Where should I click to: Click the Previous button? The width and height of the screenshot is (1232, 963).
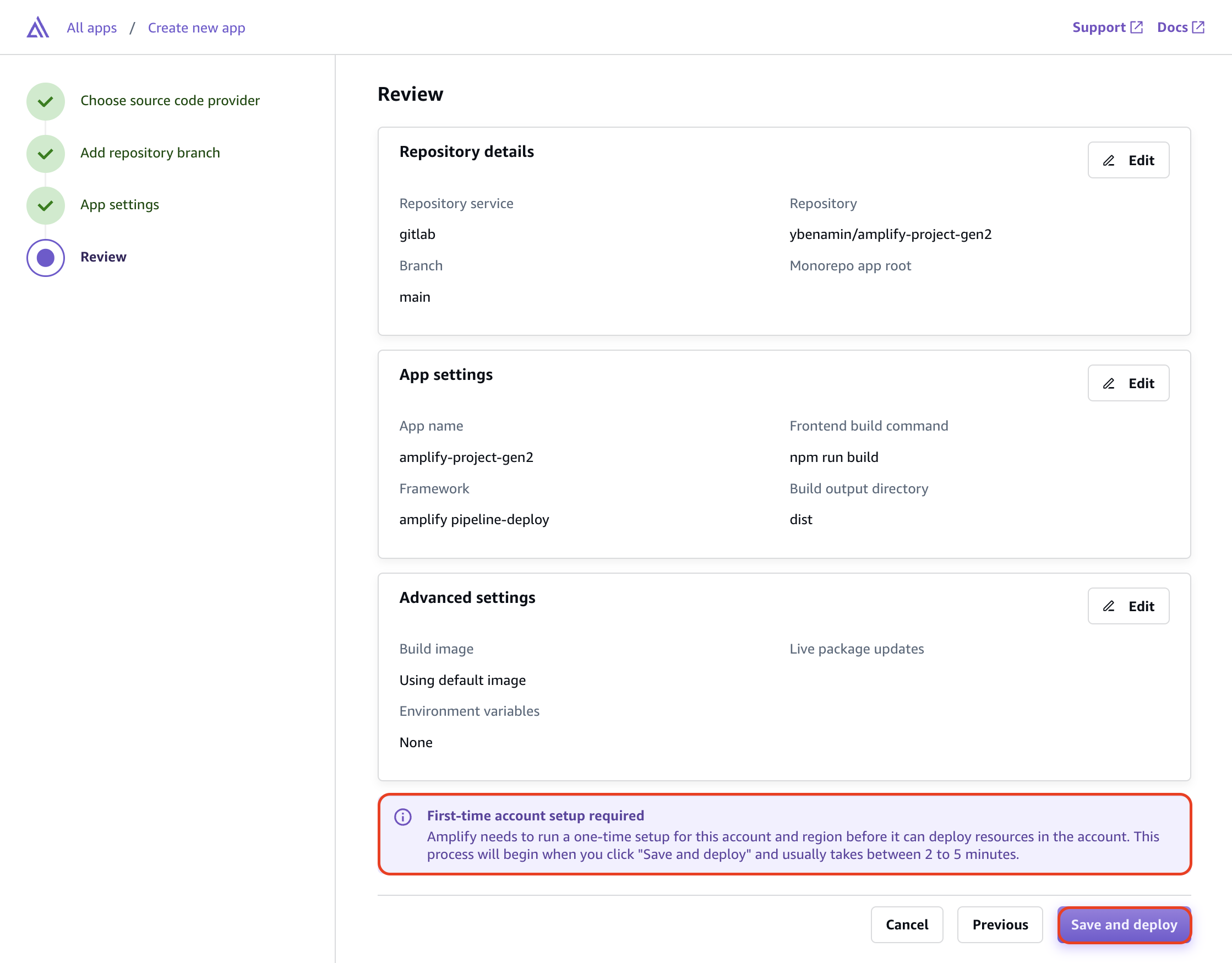tap(1000, 924)
